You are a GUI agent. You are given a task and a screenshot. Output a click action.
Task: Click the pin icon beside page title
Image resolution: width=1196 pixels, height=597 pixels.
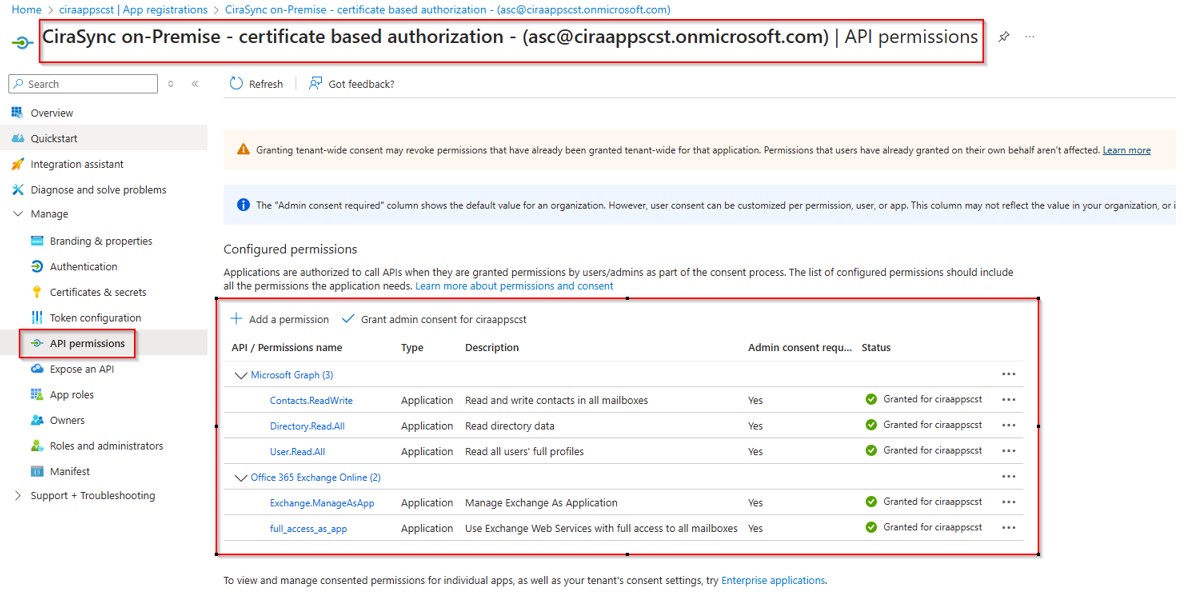pos(1004,37)
